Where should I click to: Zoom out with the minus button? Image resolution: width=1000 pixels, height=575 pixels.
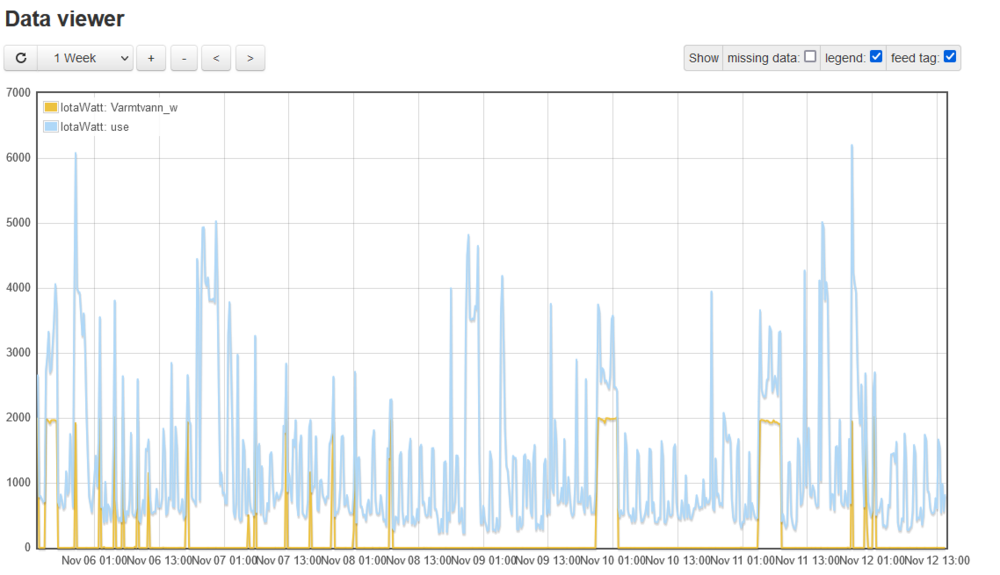tap(183, 58)
